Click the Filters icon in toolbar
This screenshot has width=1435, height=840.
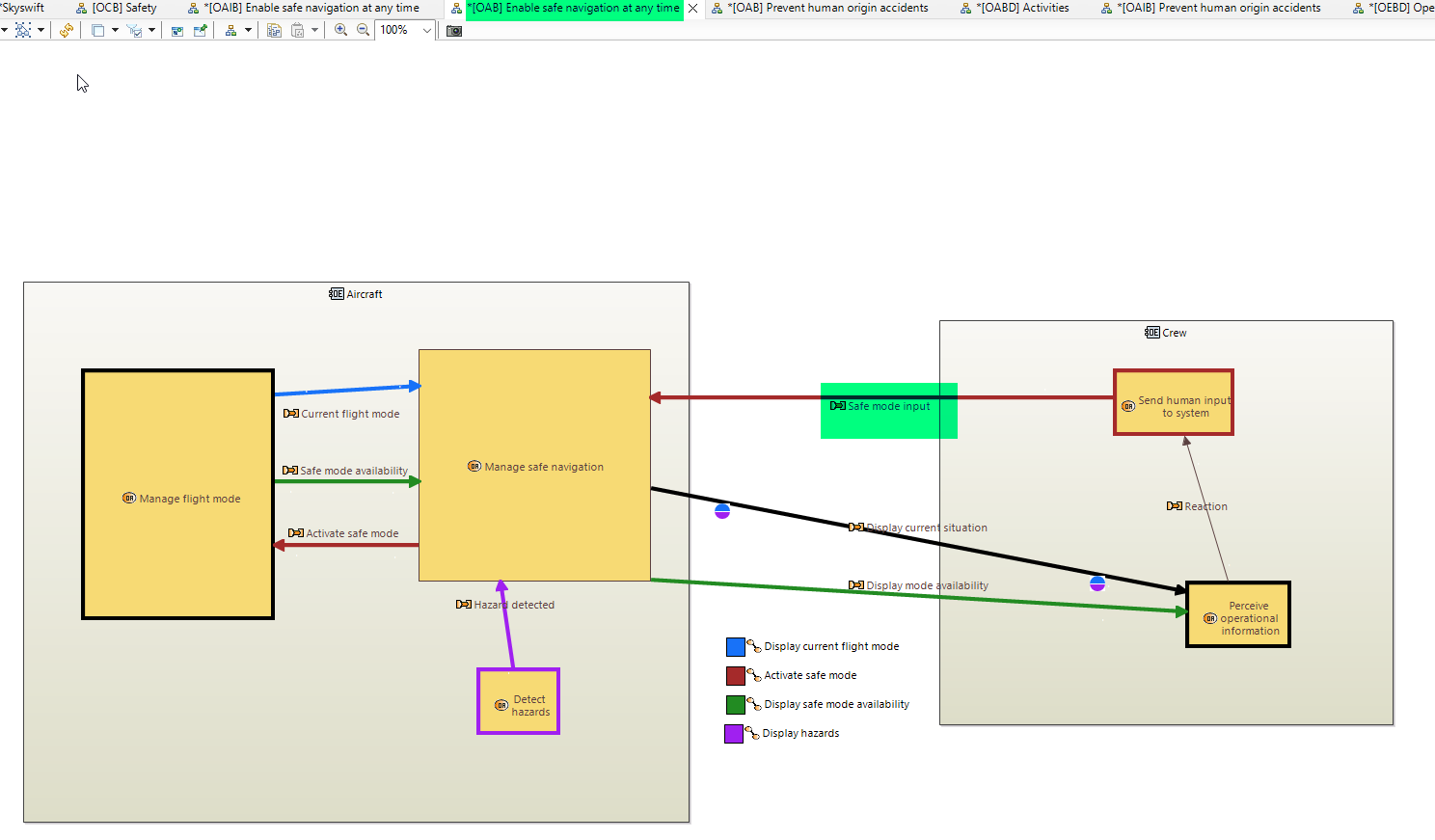pyautogui.click(x=135, y=31)
